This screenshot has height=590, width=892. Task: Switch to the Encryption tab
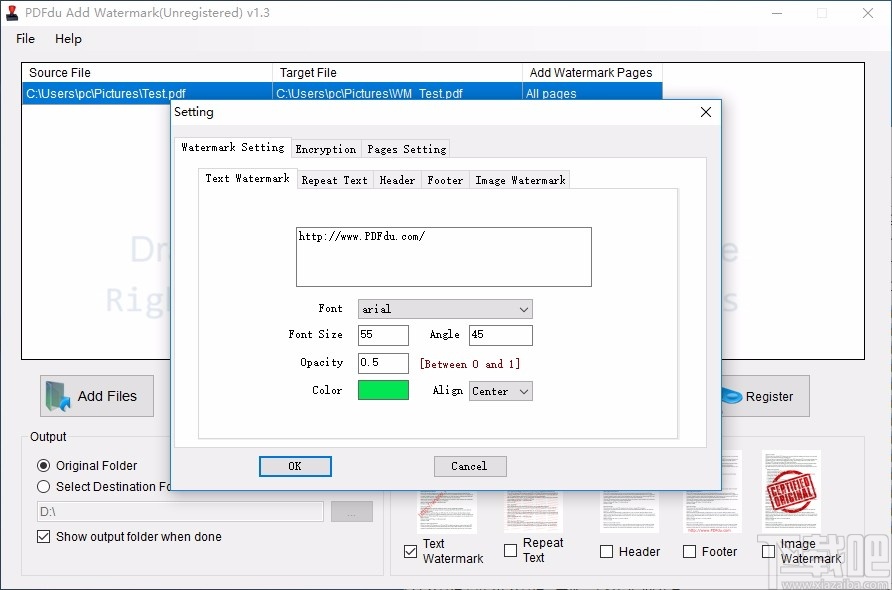point(326,149)
